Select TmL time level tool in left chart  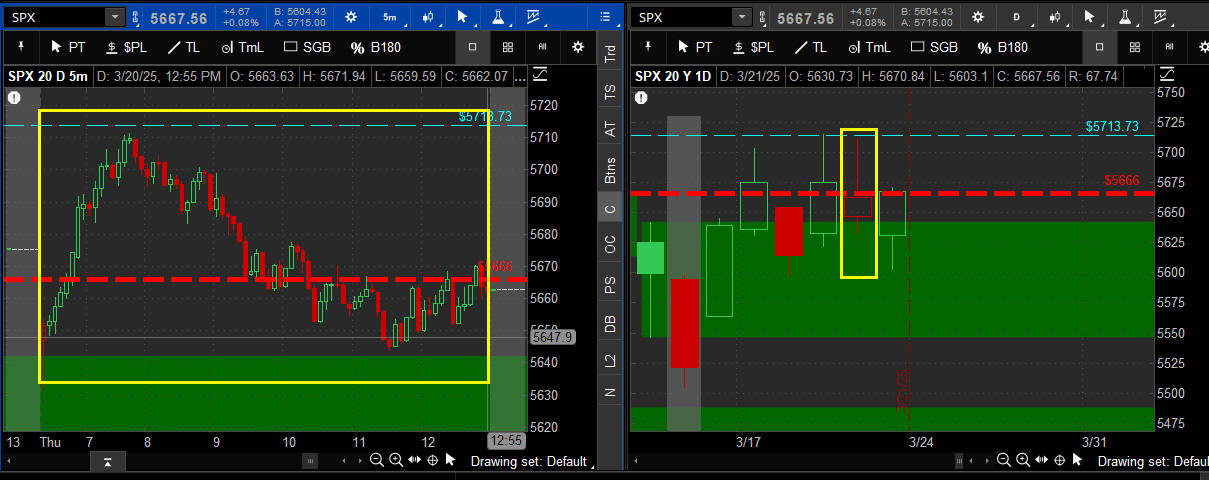click(242, 47)
